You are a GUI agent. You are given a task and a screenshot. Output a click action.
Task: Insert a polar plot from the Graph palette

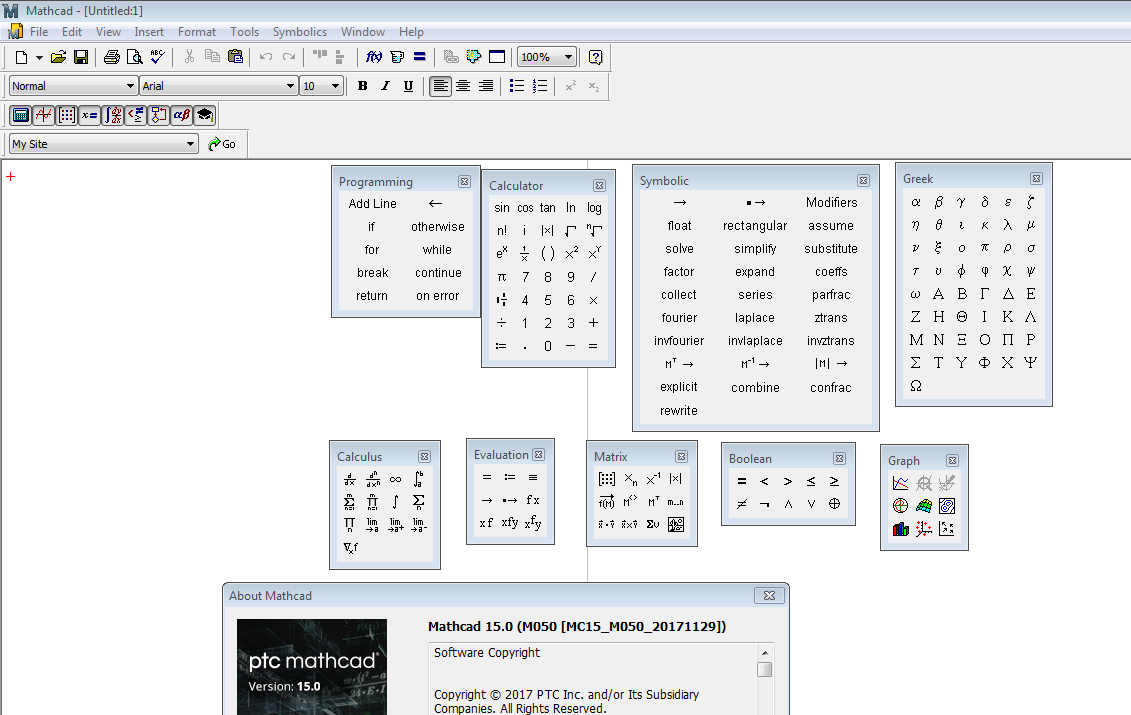(899, 505)
